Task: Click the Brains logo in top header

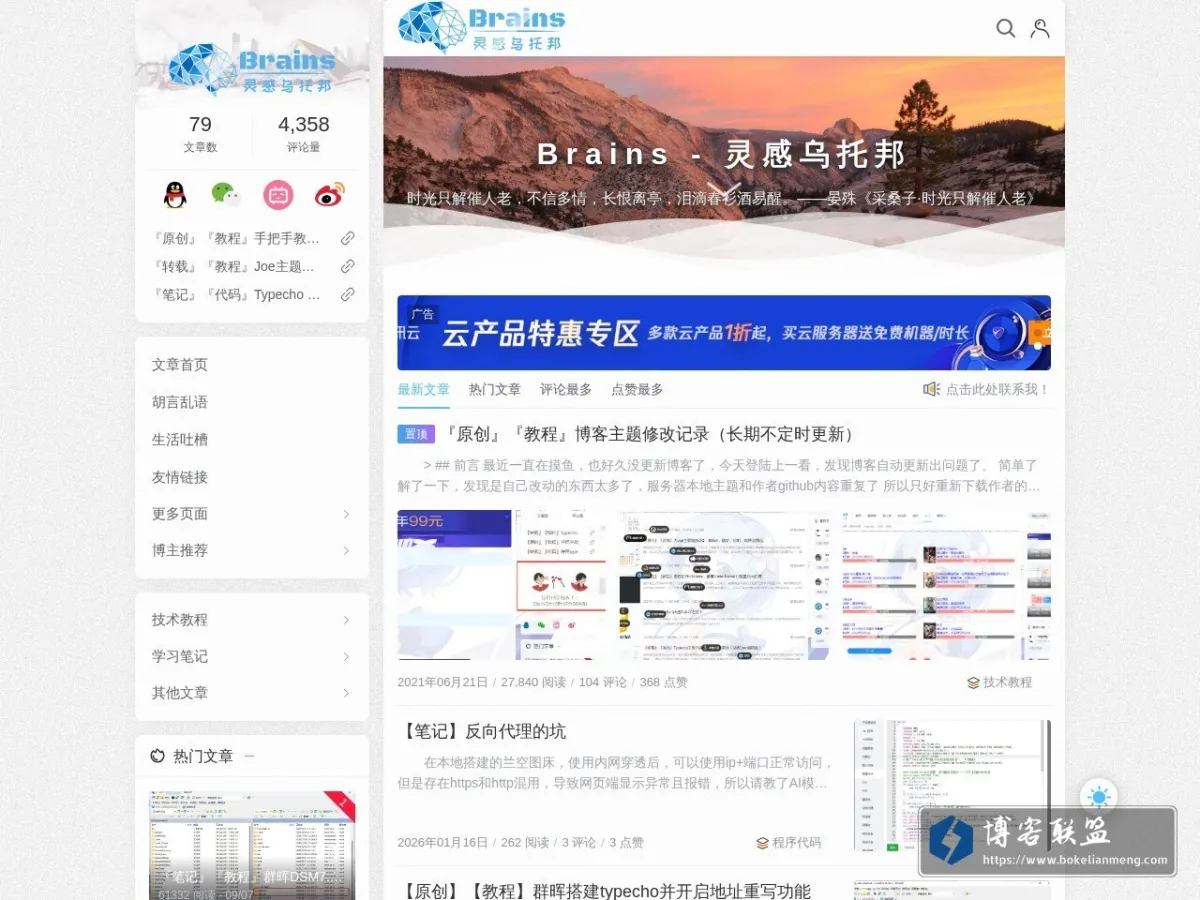Action: click(x=482, y=28)
